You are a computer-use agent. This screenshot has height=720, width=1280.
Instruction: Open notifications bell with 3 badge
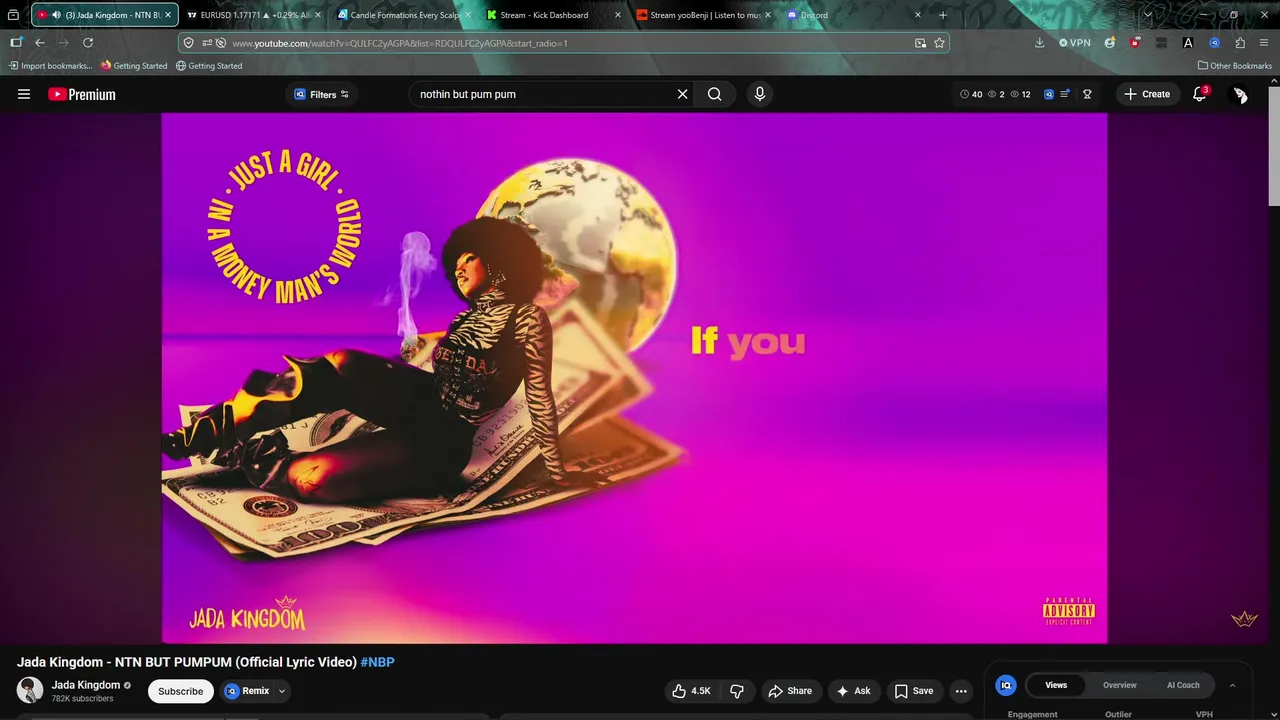pos(1200,94)
